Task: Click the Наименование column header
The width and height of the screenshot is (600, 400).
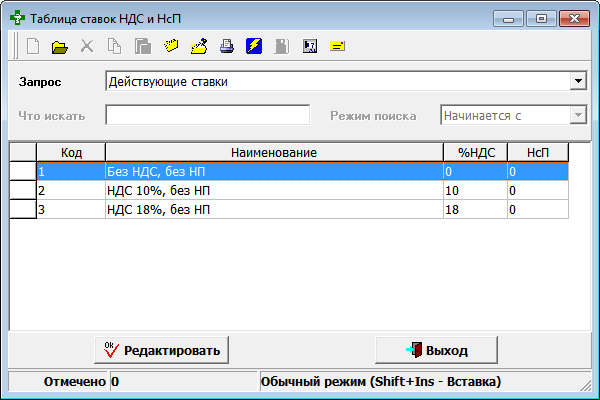Action: 274,152
